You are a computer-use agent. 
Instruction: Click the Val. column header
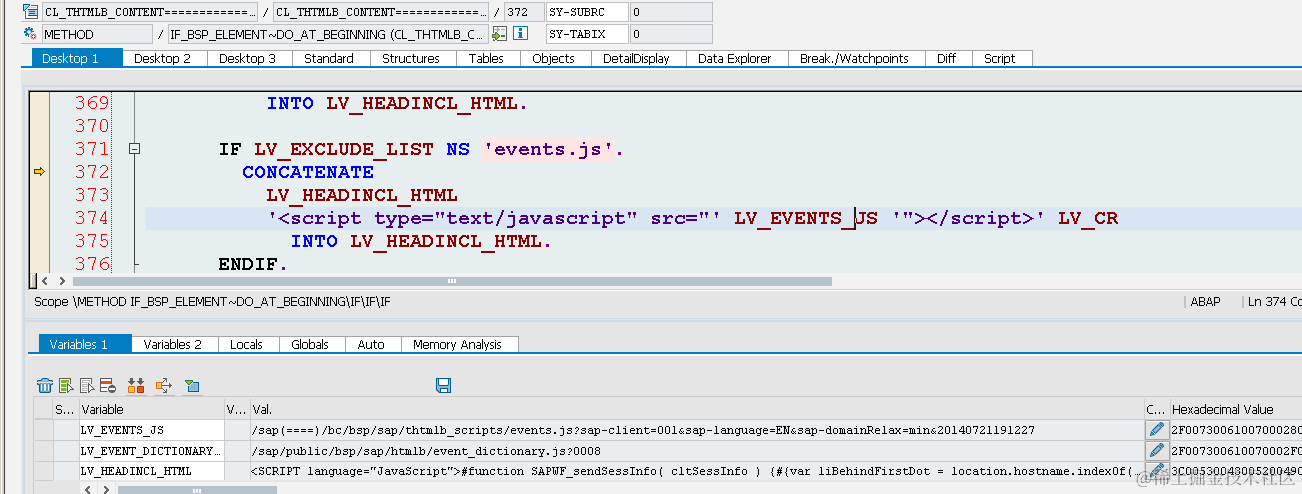click(696, 409)
